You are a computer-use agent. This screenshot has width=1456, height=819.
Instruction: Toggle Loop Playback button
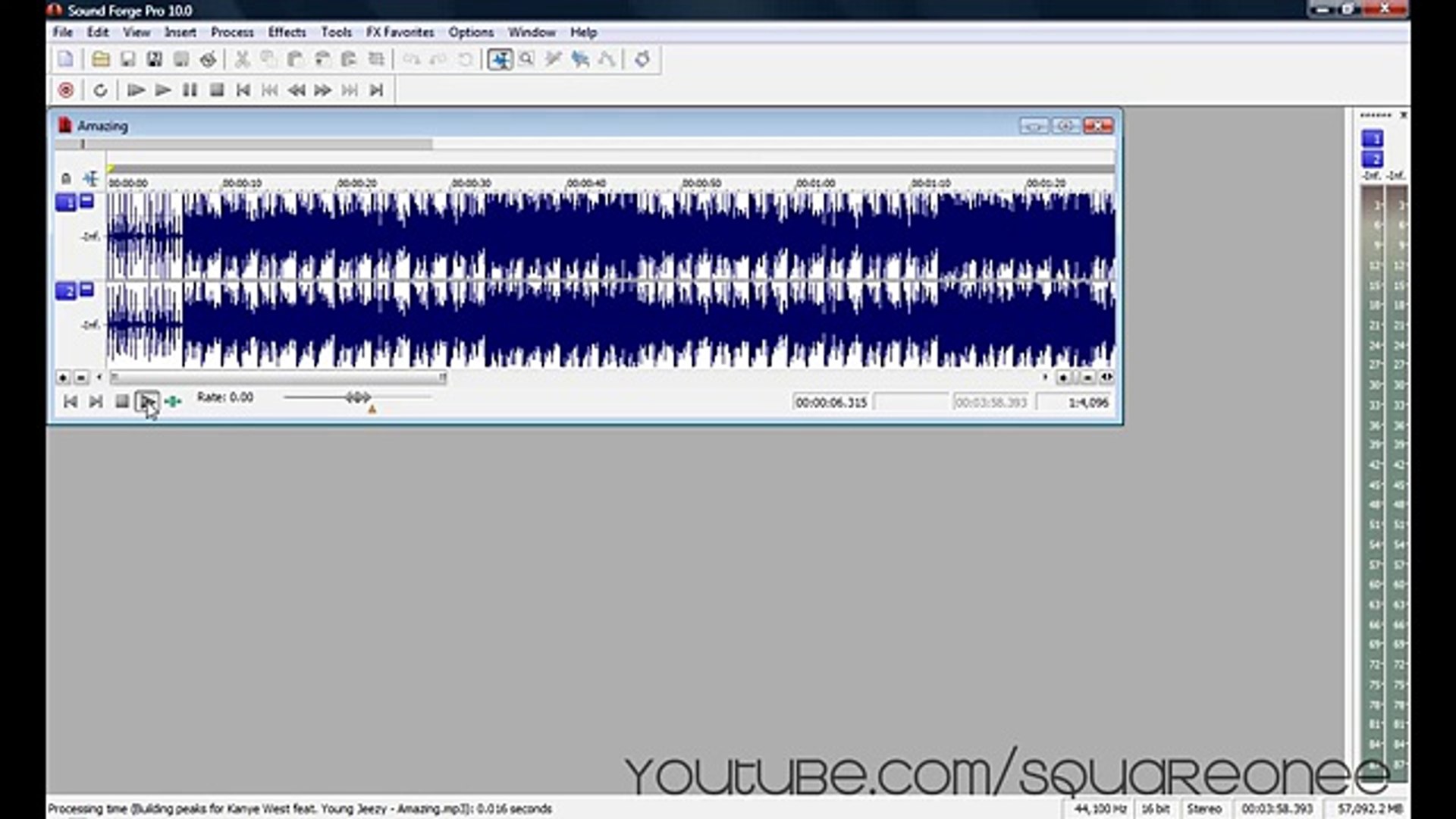point(100,90)
